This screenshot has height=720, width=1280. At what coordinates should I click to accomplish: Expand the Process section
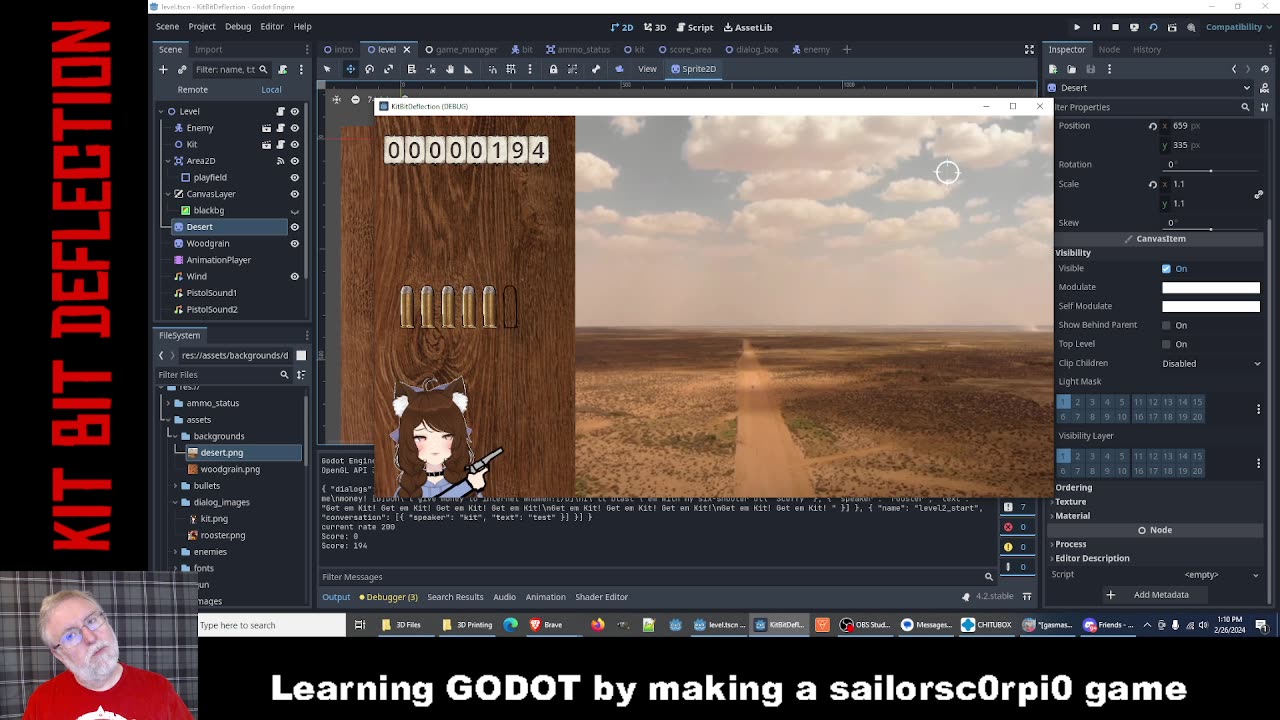click(1070, 544)
